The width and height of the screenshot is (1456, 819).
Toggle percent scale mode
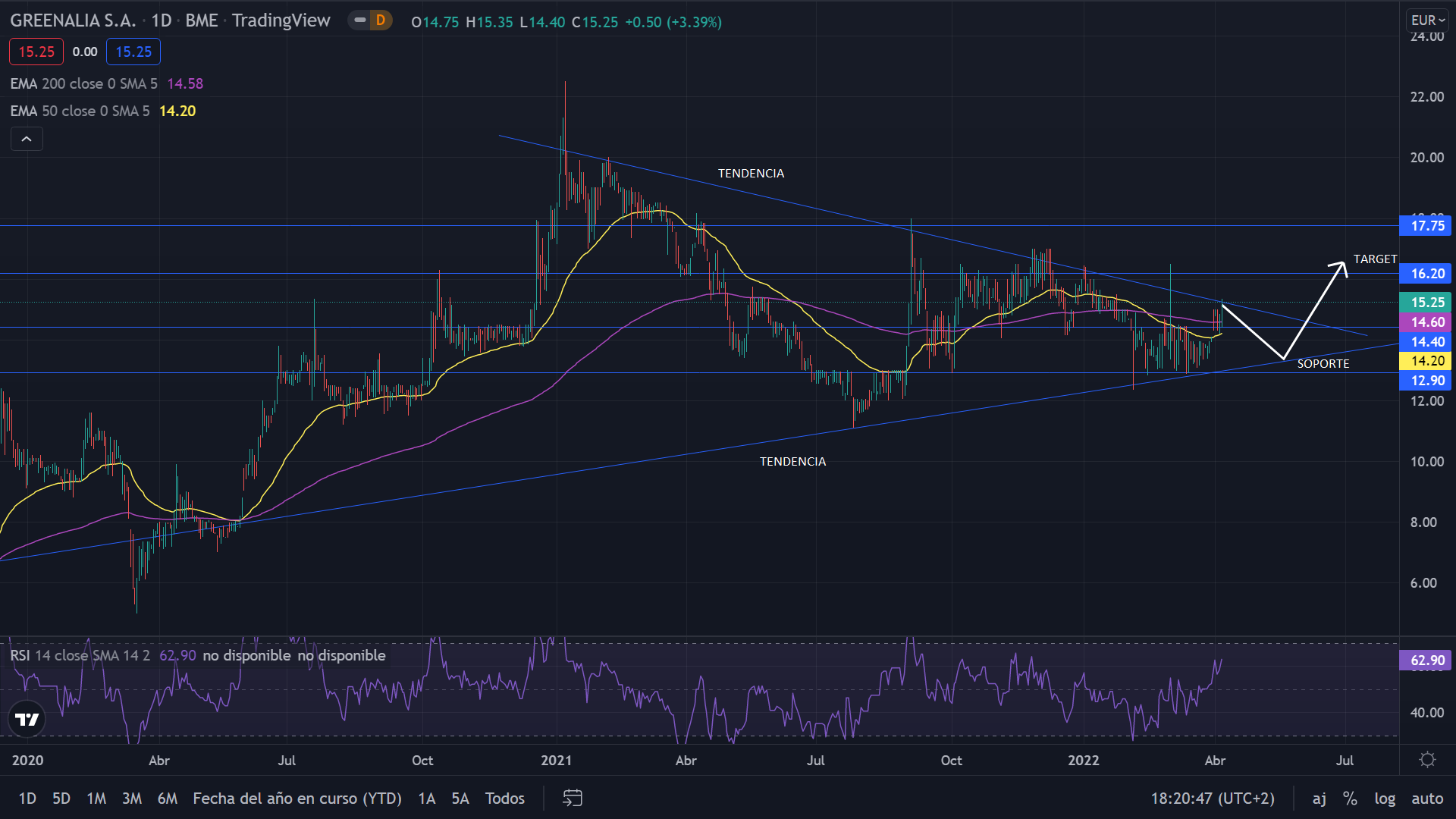(1350, 798)
